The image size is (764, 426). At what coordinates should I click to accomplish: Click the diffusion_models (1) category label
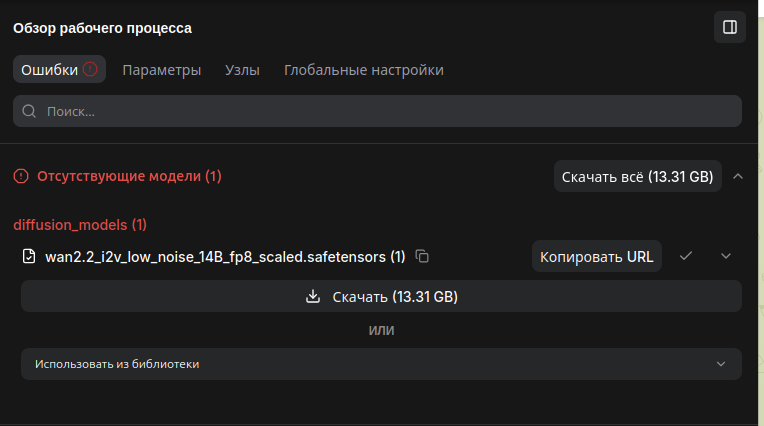[80, 224]
